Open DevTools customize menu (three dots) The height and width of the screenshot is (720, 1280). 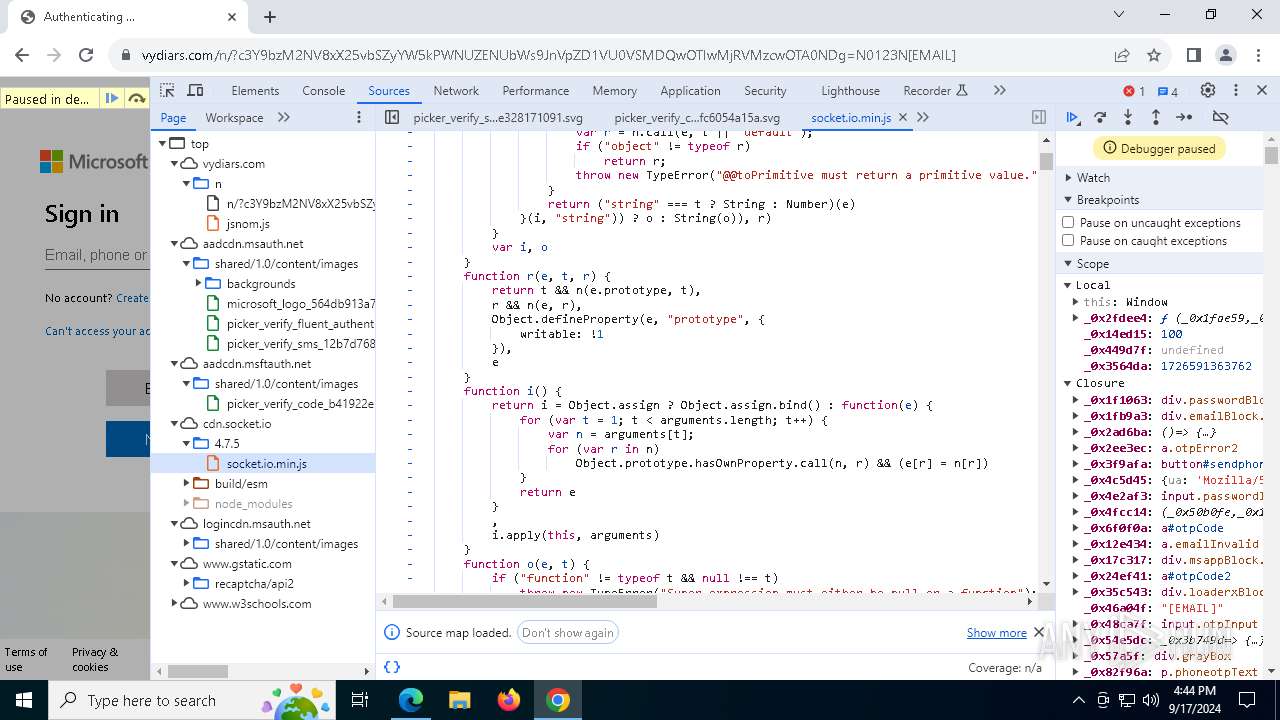(x=1236, y=90)
